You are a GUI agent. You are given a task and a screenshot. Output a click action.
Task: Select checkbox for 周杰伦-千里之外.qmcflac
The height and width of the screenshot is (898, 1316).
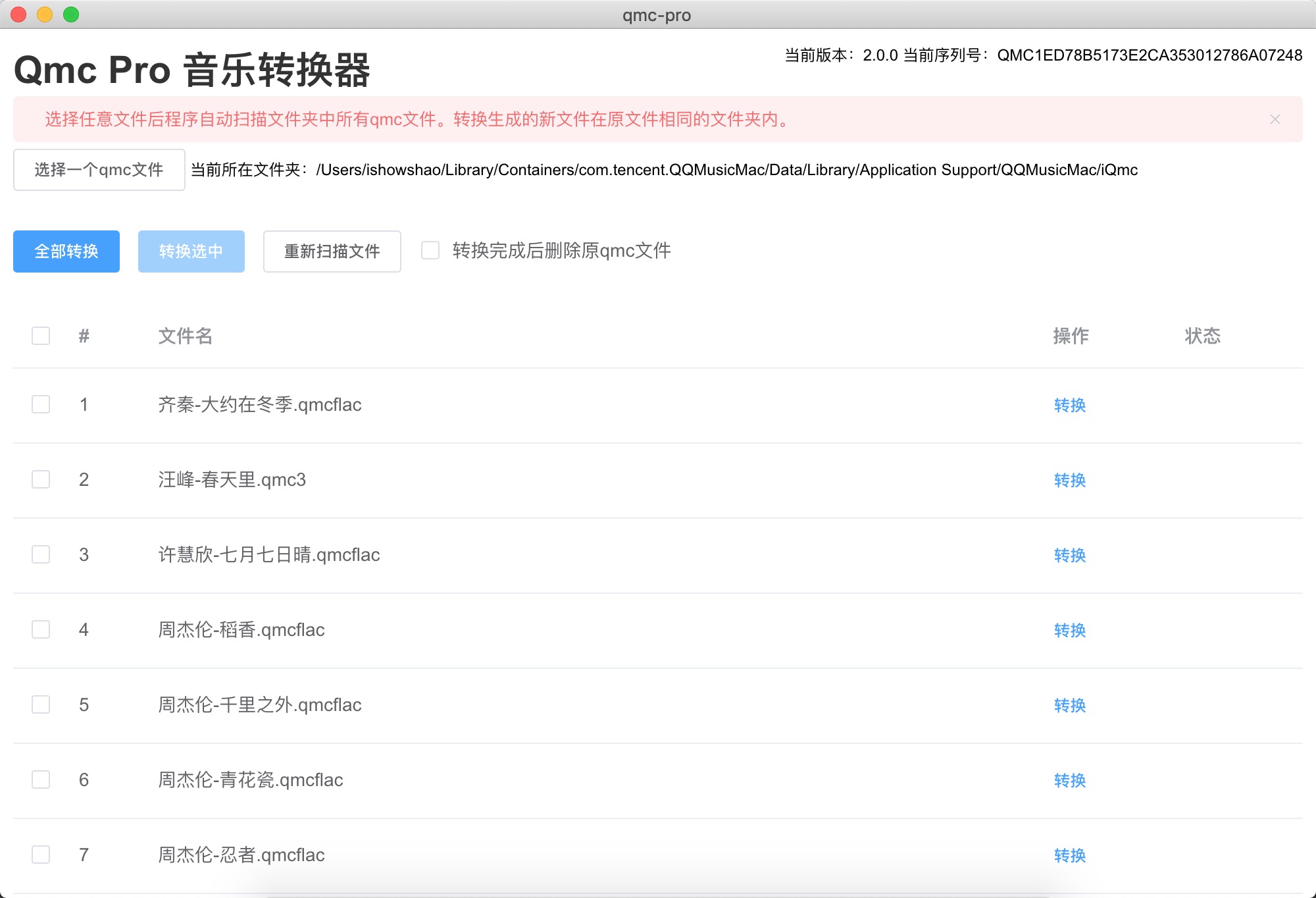tap(41, 704)
